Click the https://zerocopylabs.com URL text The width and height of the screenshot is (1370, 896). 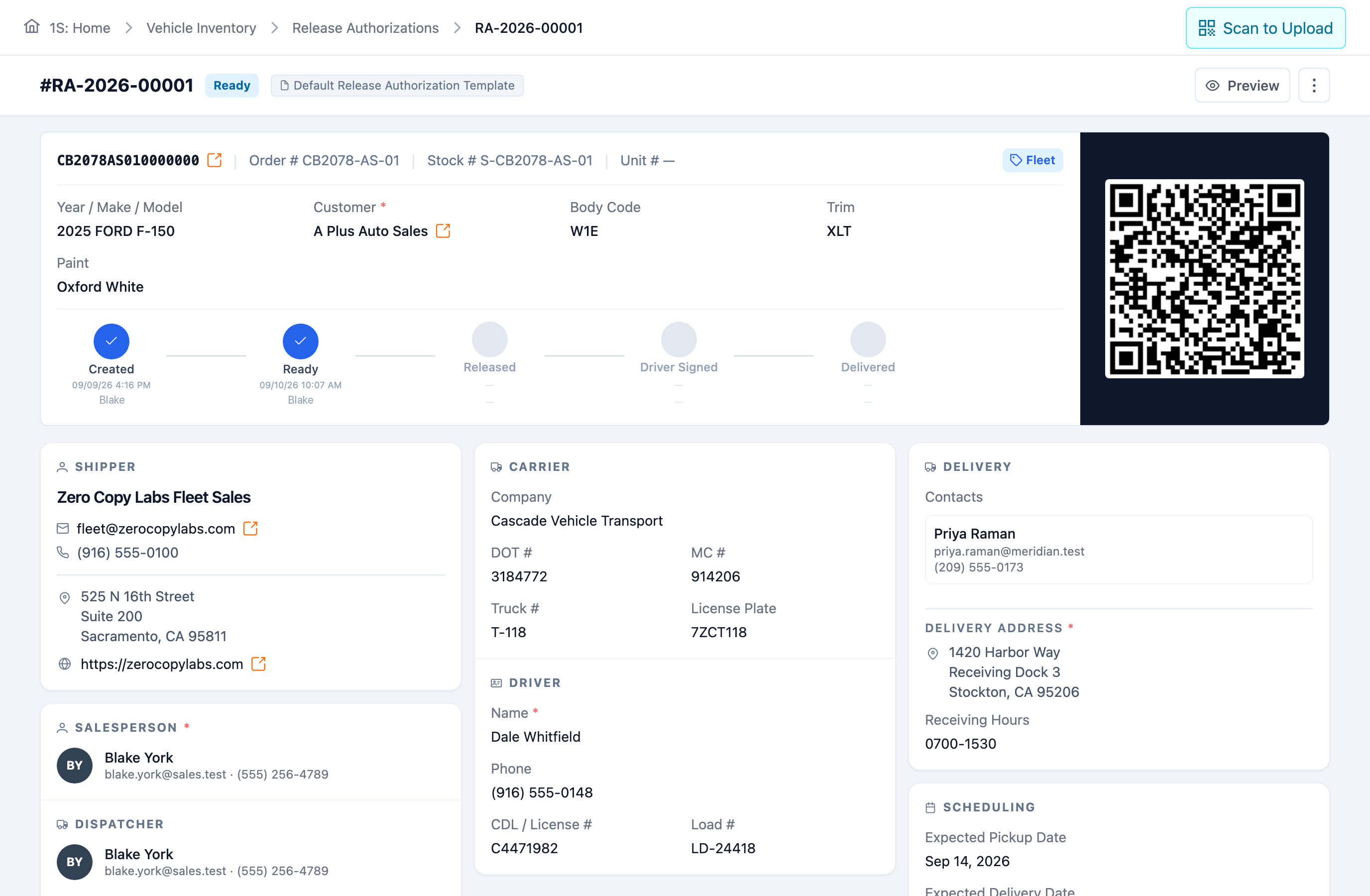click(162, 664)
